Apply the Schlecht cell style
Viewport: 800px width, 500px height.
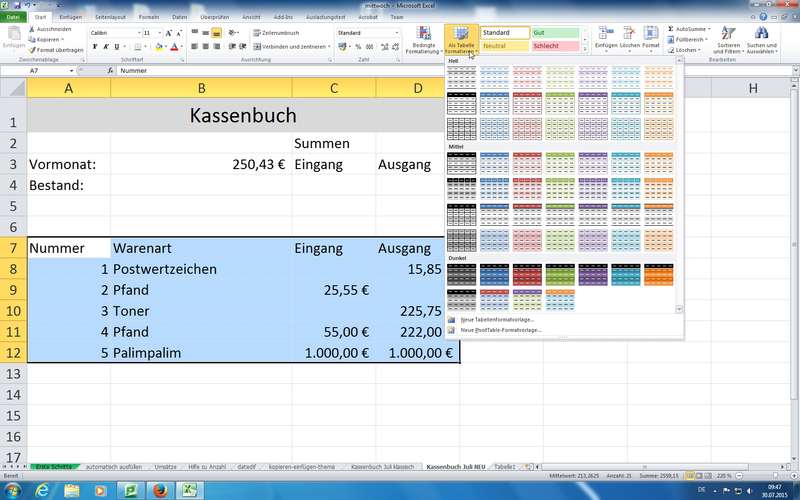(554, 46)
